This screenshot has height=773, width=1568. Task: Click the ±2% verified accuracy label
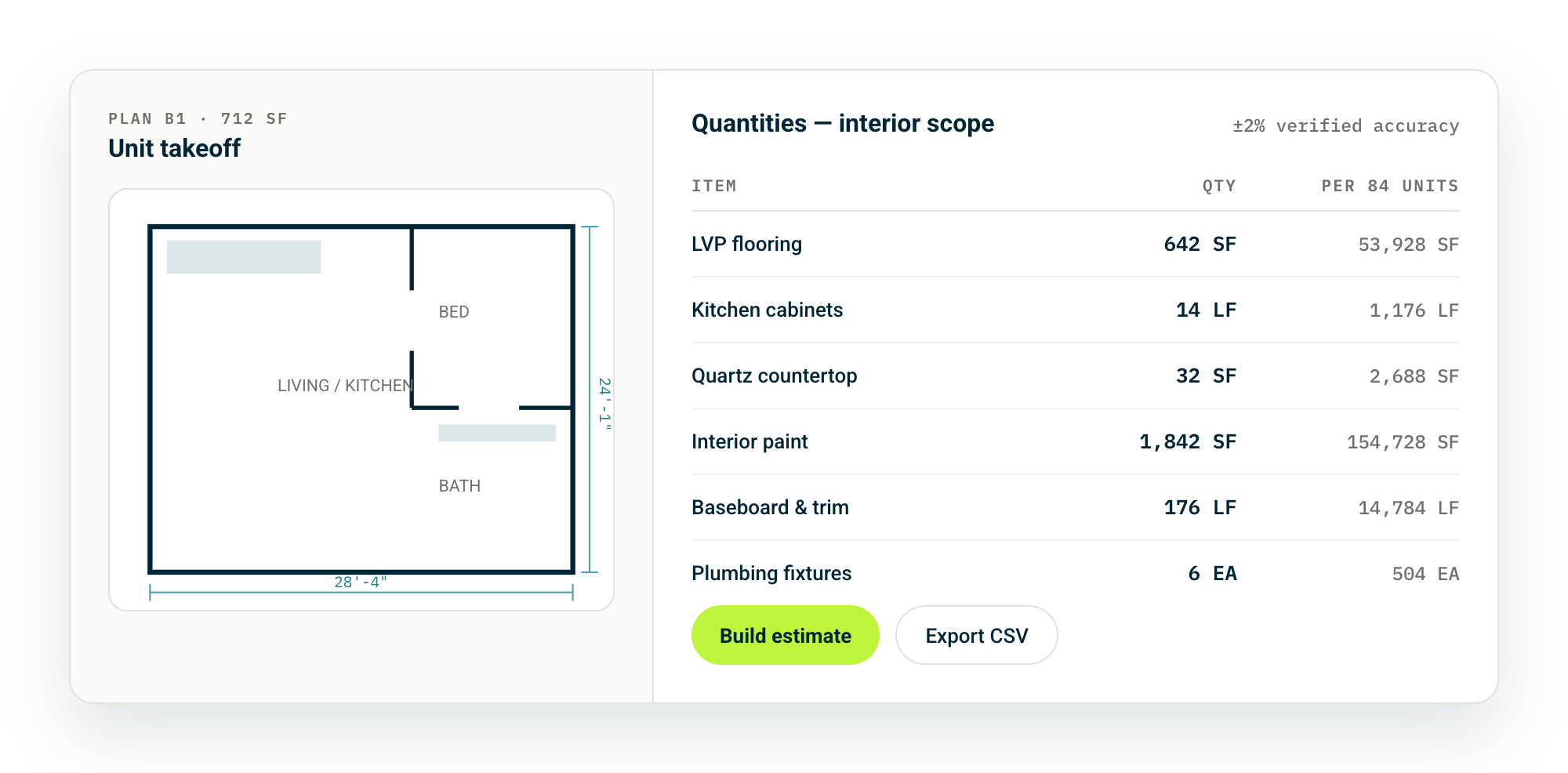pyautogui.click(x=1345, y=125)
